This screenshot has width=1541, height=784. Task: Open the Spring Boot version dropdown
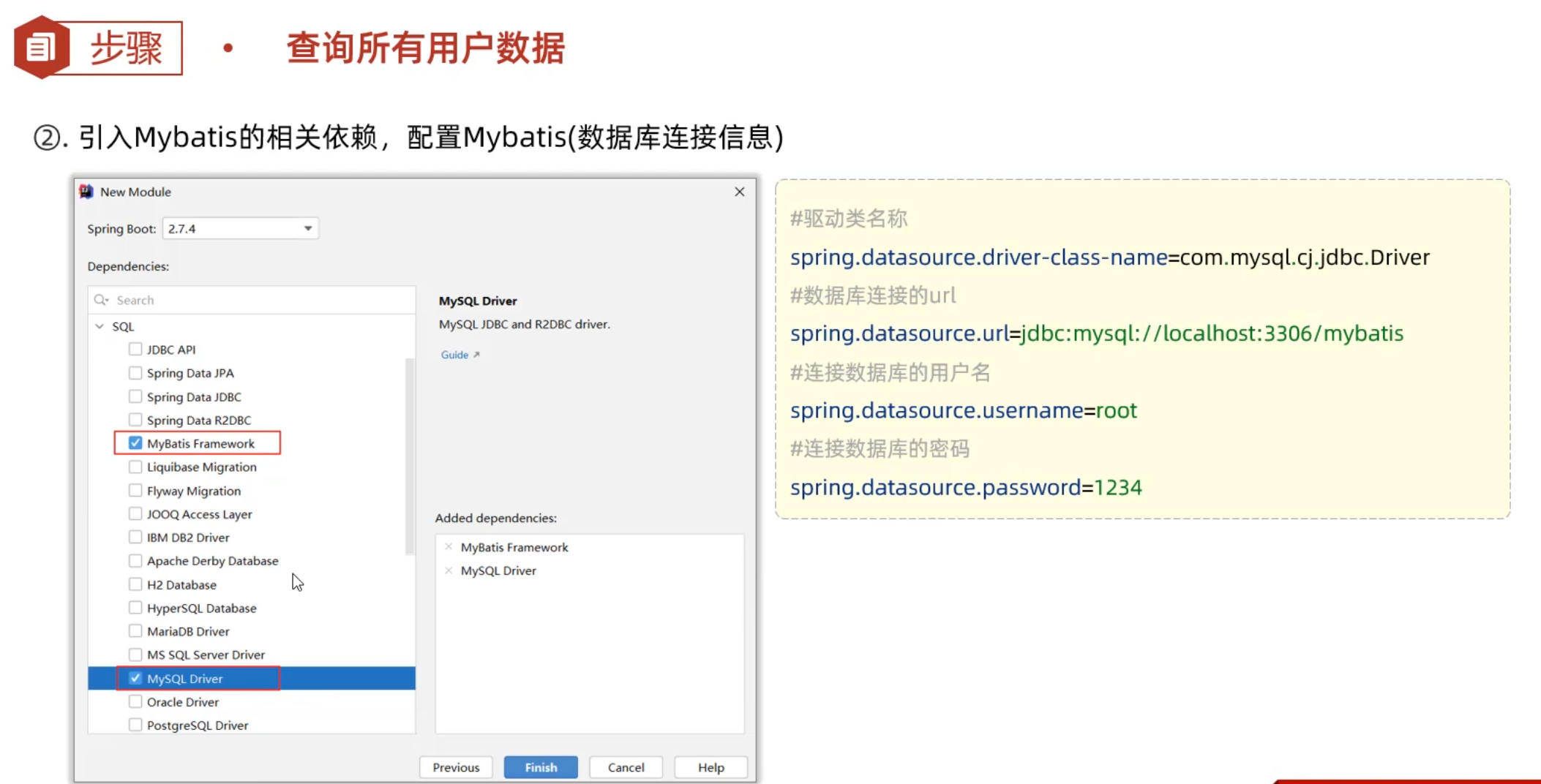(x=307, y=227)
